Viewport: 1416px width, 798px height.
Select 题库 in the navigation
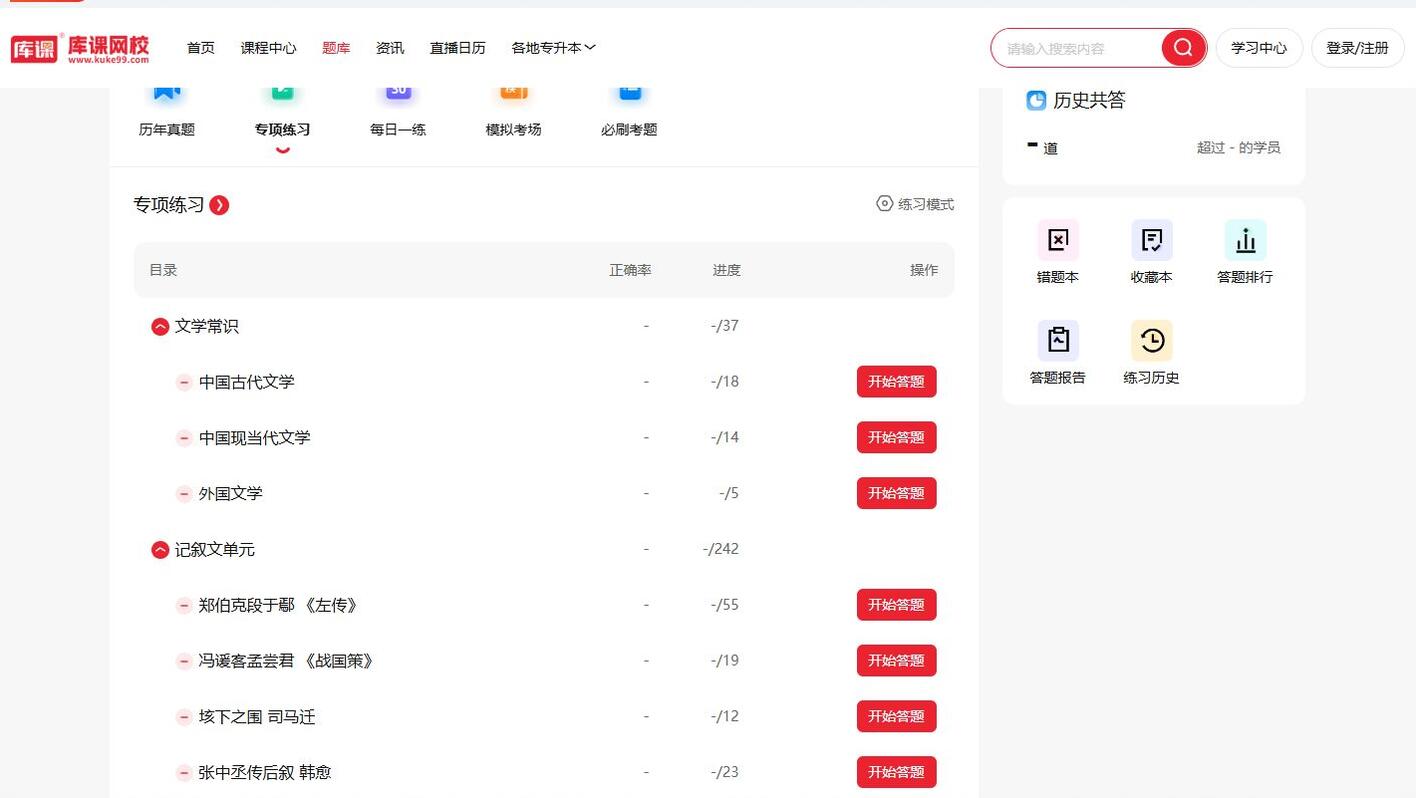tap(336, 48)
